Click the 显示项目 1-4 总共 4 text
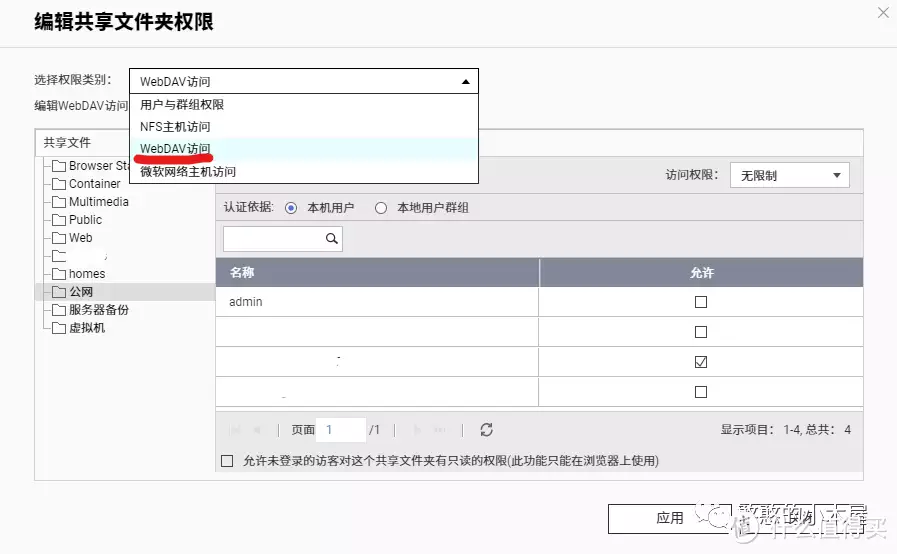This screenshot has width=897, height=554. (785, 430)
